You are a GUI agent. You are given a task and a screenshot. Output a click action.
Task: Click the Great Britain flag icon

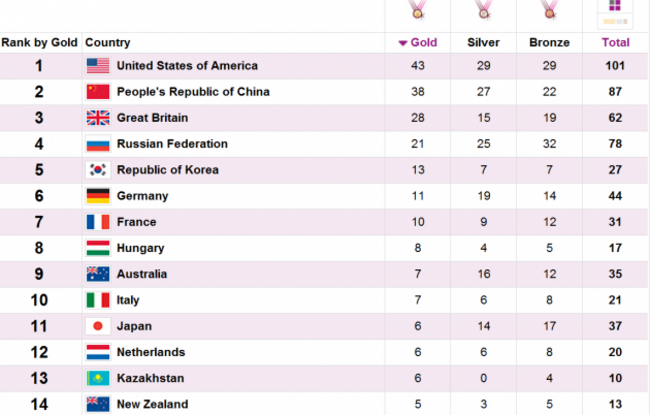click(97, 118)
